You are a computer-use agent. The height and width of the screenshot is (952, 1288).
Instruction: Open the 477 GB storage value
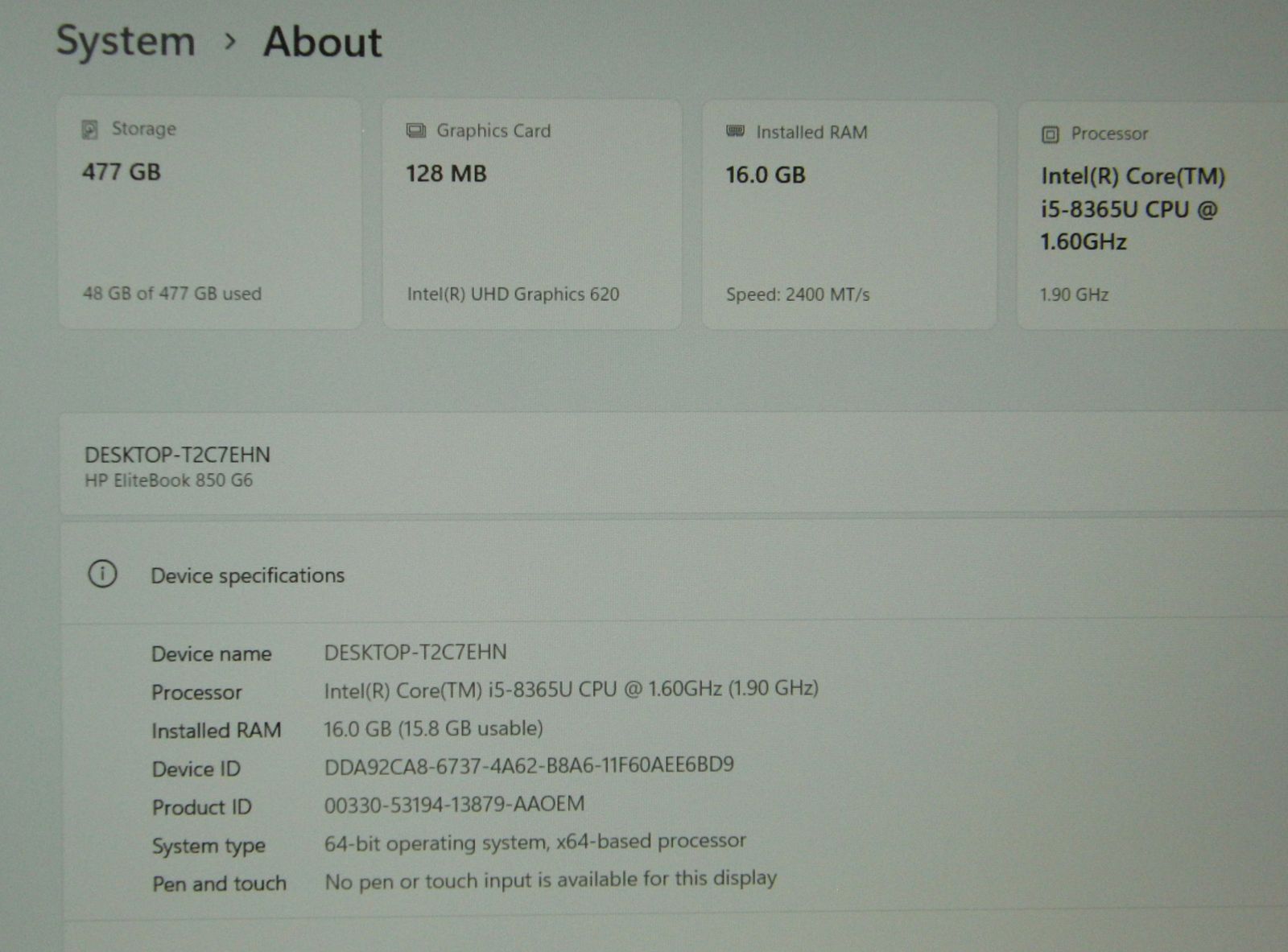[x=122, y=172]
